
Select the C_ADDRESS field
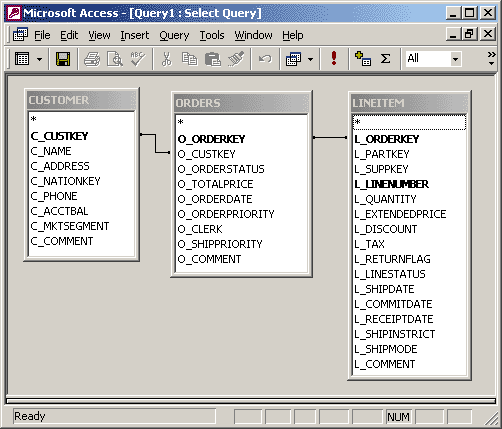tap(82, 166)
